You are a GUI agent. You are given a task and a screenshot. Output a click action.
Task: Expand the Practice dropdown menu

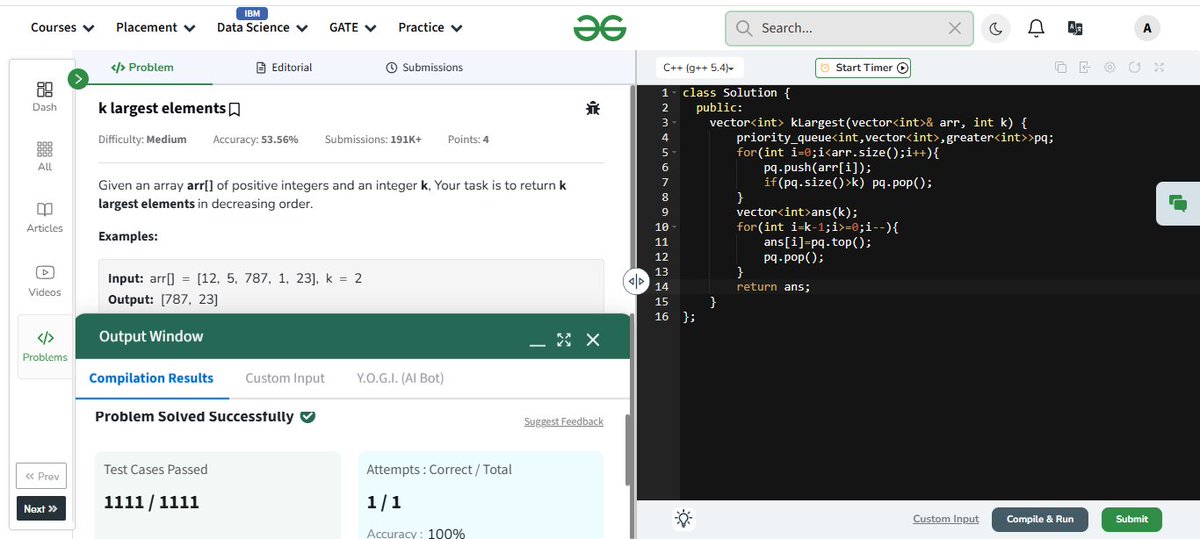(x=430, y=28)
